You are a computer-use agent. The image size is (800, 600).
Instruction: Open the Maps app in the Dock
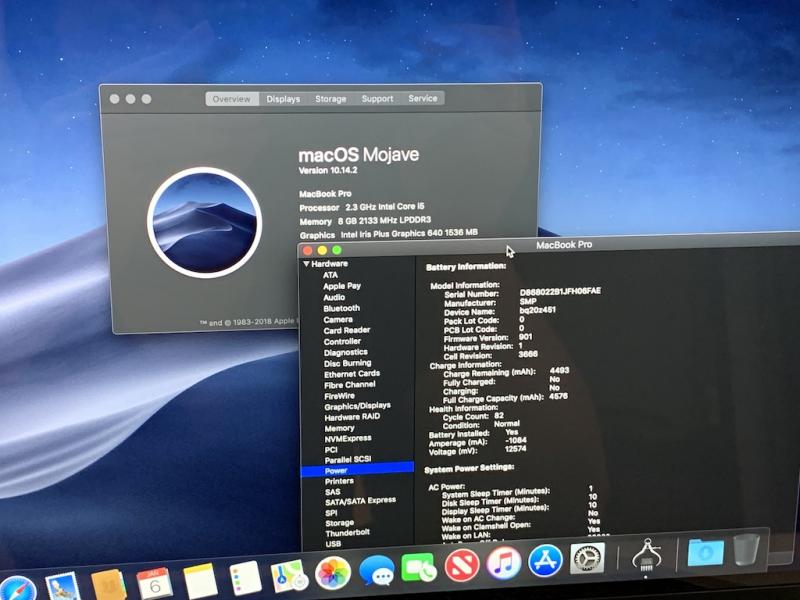point(289,577)
